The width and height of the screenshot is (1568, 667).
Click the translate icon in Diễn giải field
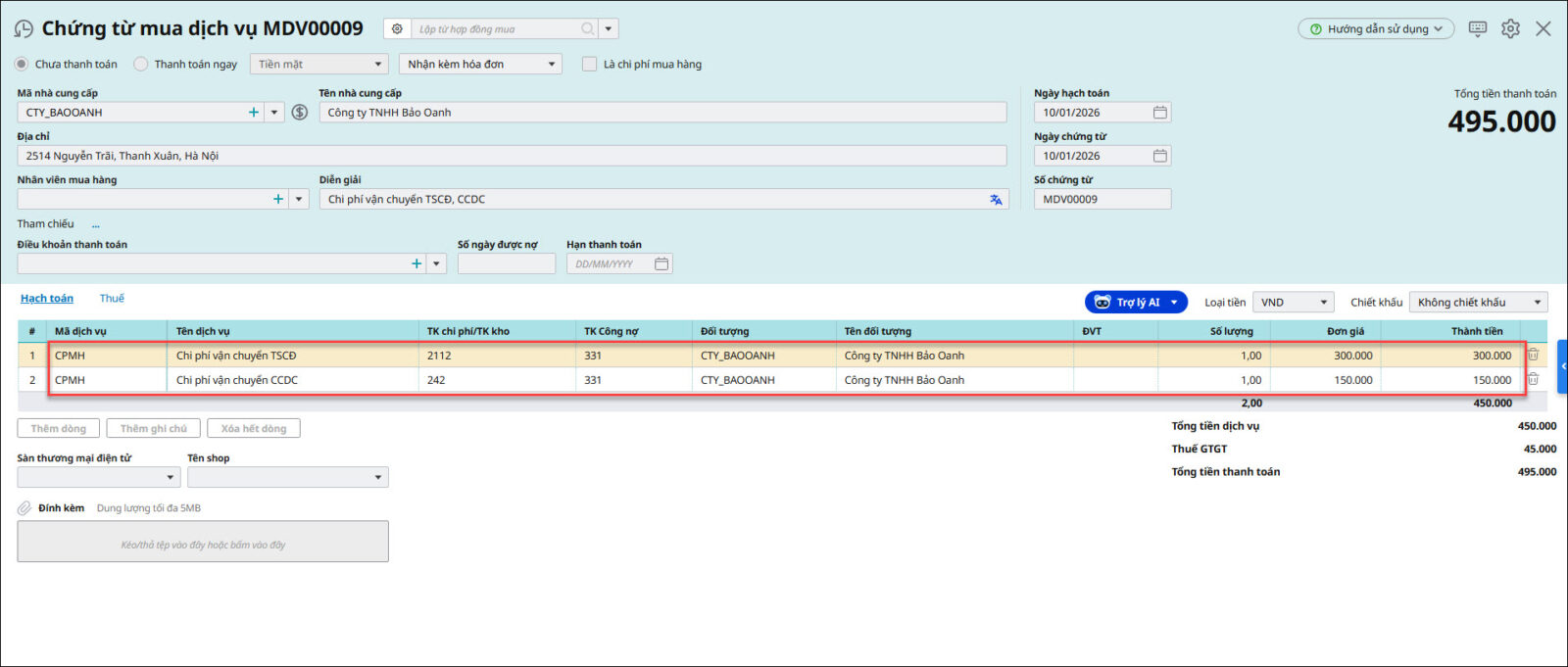[996, 200]
